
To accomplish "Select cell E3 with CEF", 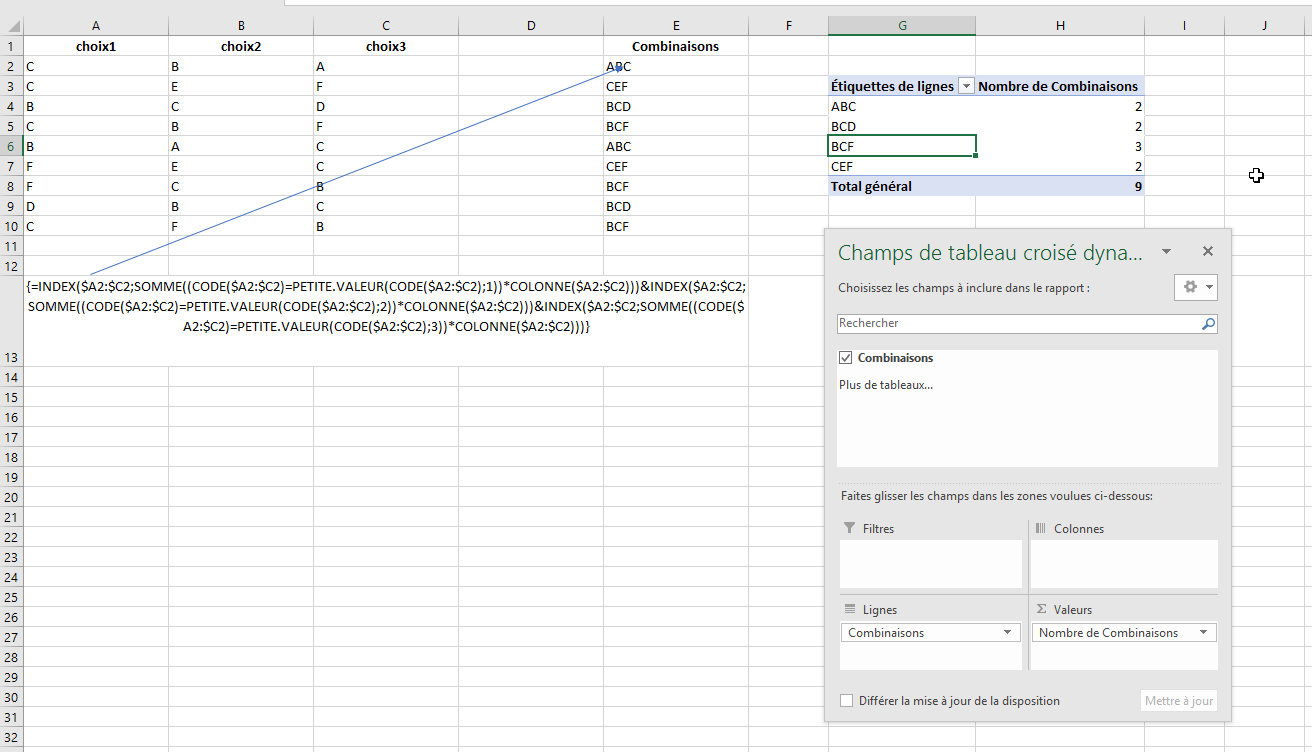I will [x=676, y=86].
